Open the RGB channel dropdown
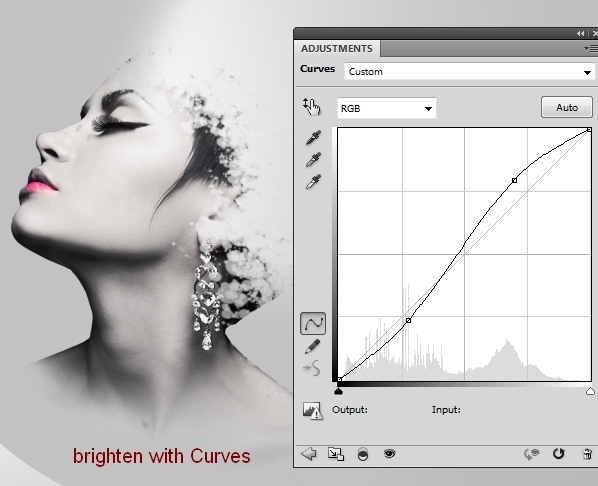The height and width of the screenshot is (486, 598). (x=387, y=108)
